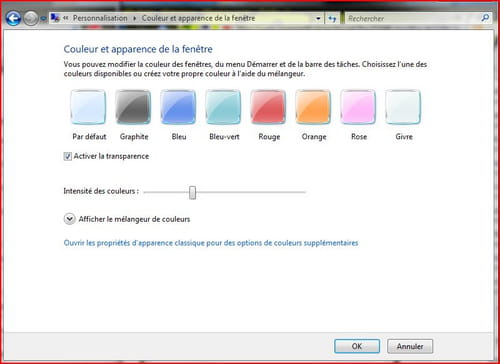The height and width of the screenshot is (364, 500).
Task: Choose the Bleu window color
Action: [x=178, y=107]
